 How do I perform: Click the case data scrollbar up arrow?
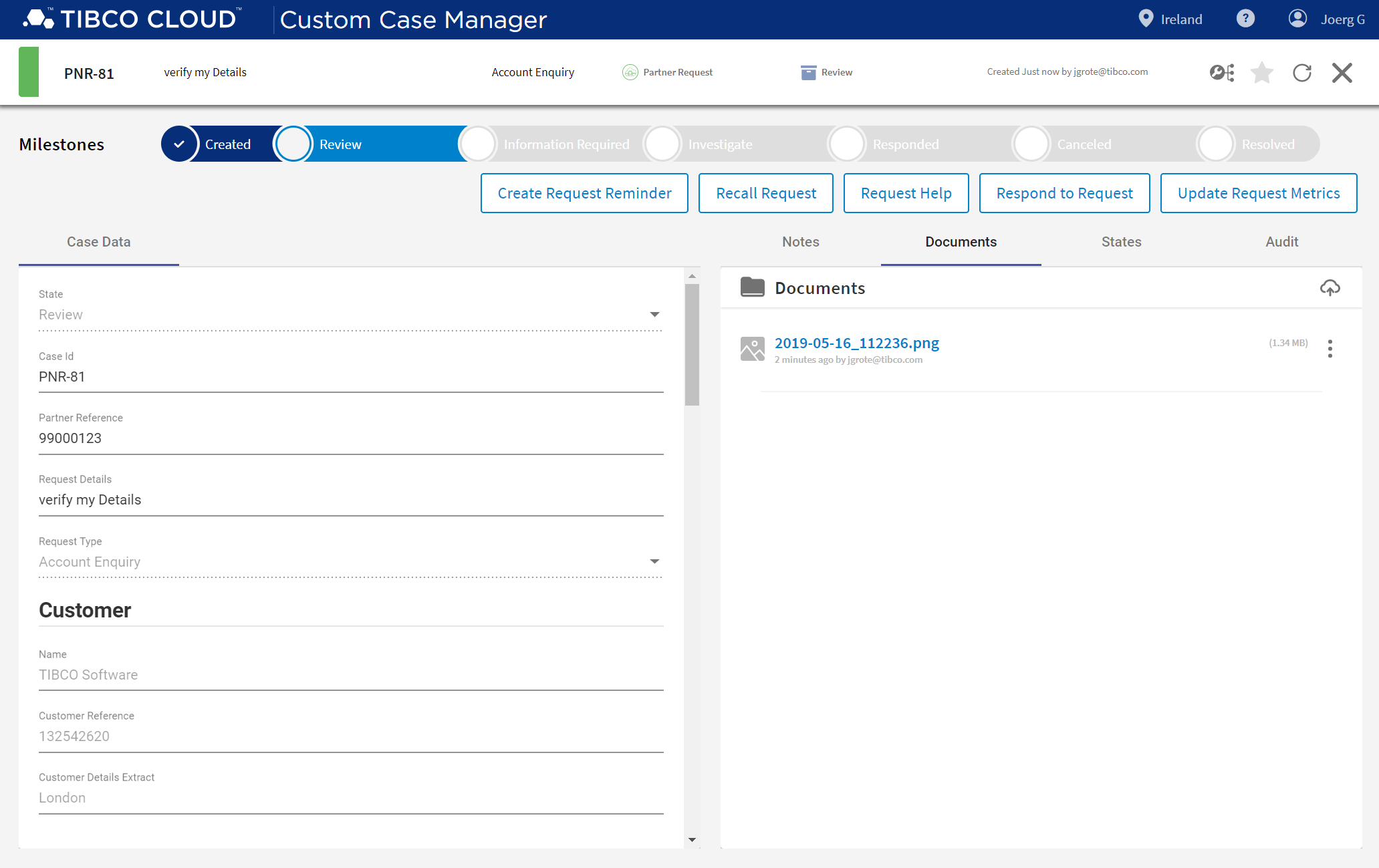(692, 276)
